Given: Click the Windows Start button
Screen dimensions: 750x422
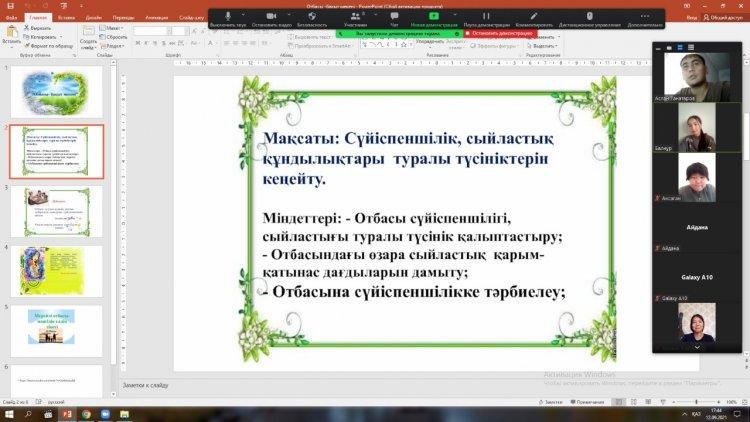Looking at the screenshot, I should click(x=9, y=413).
